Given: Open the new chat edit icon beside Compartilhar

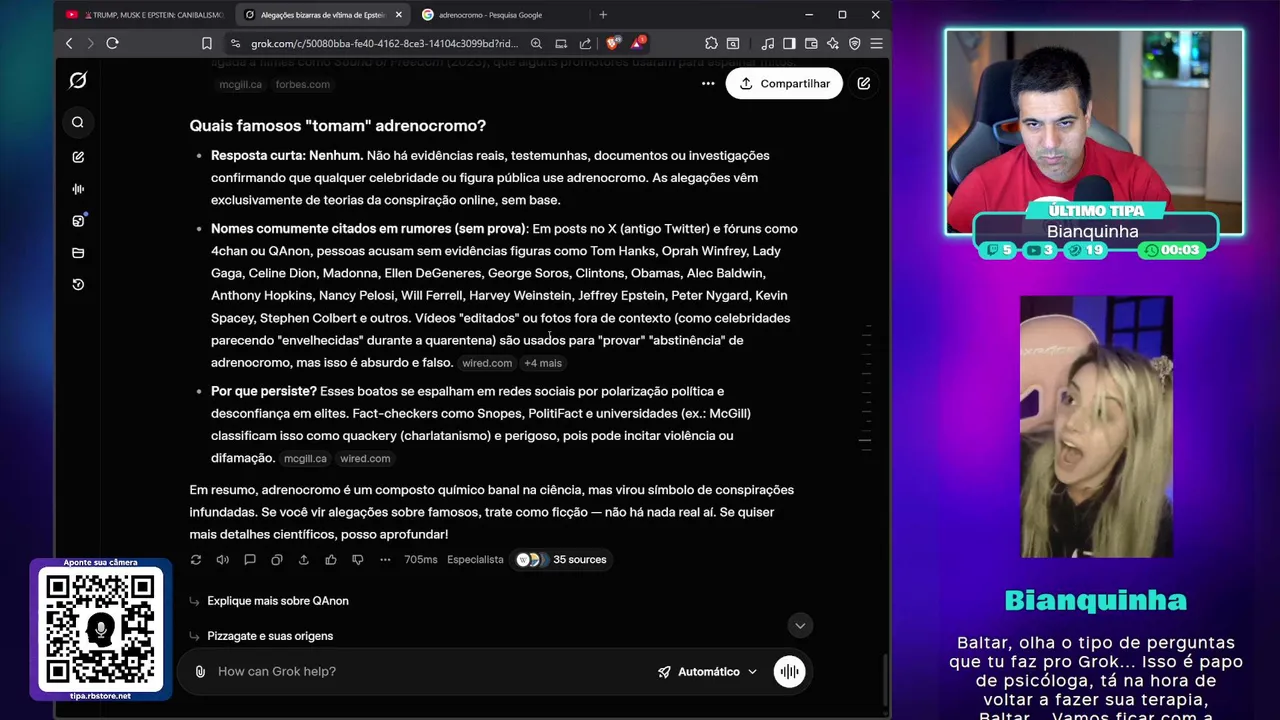Looking at the screenshot, I should point(864,84).
